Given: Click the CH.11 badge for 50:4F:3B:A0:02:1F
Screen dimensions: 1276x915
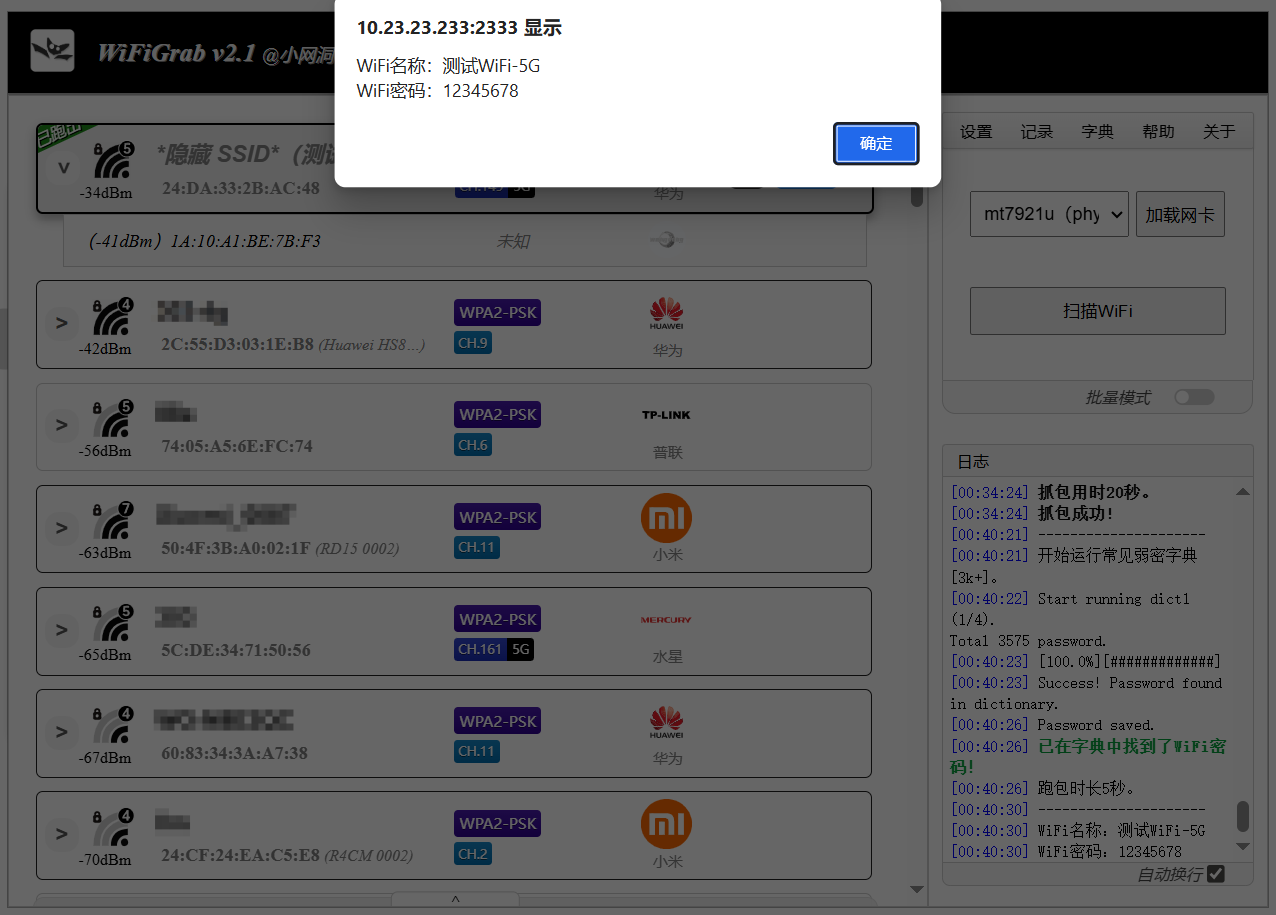Looking at the screenshot, I should [x=476, y=547].
